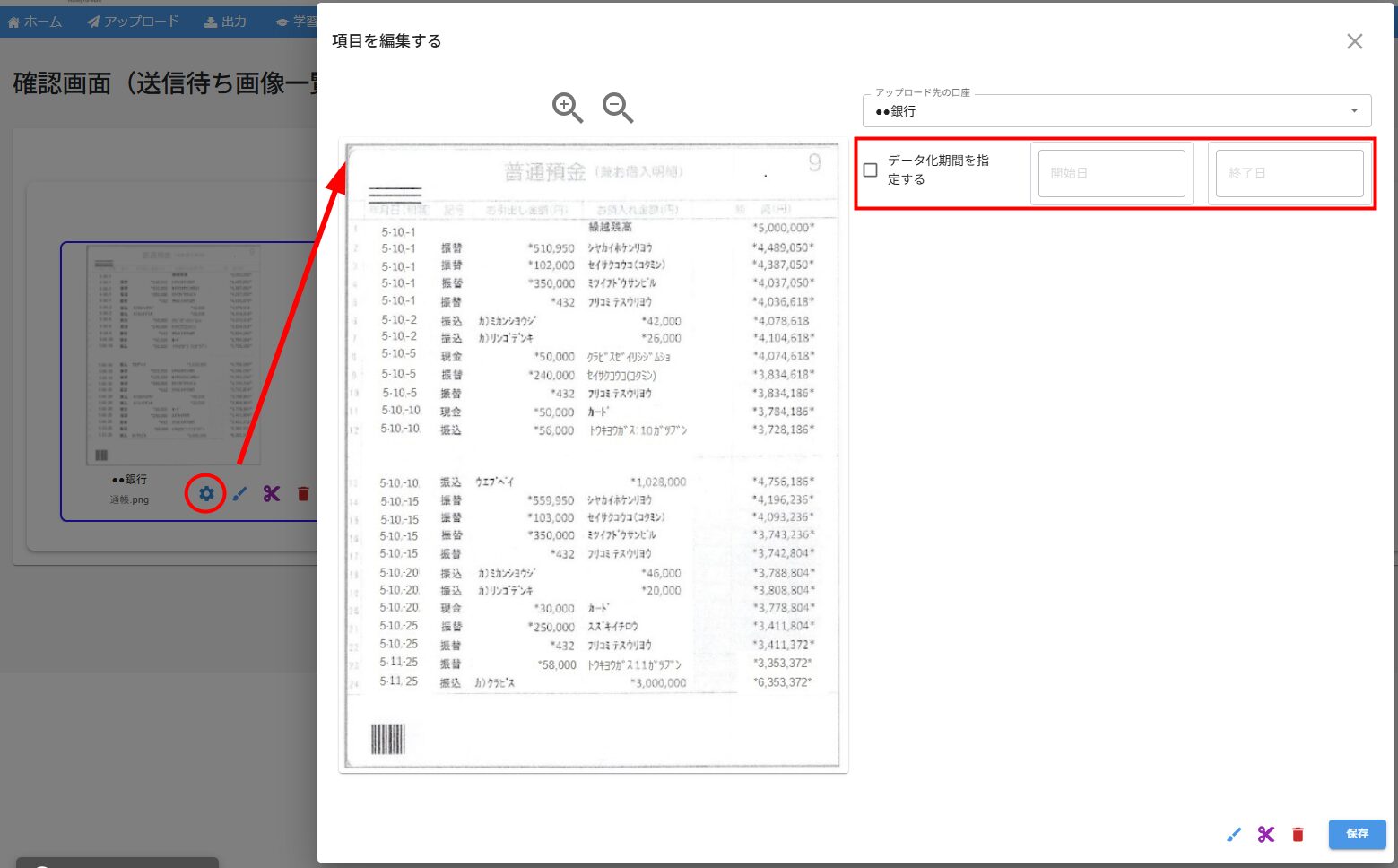
Task: Click the trash icon under 通帳.png thumbnail
Action: pos(303,494)
